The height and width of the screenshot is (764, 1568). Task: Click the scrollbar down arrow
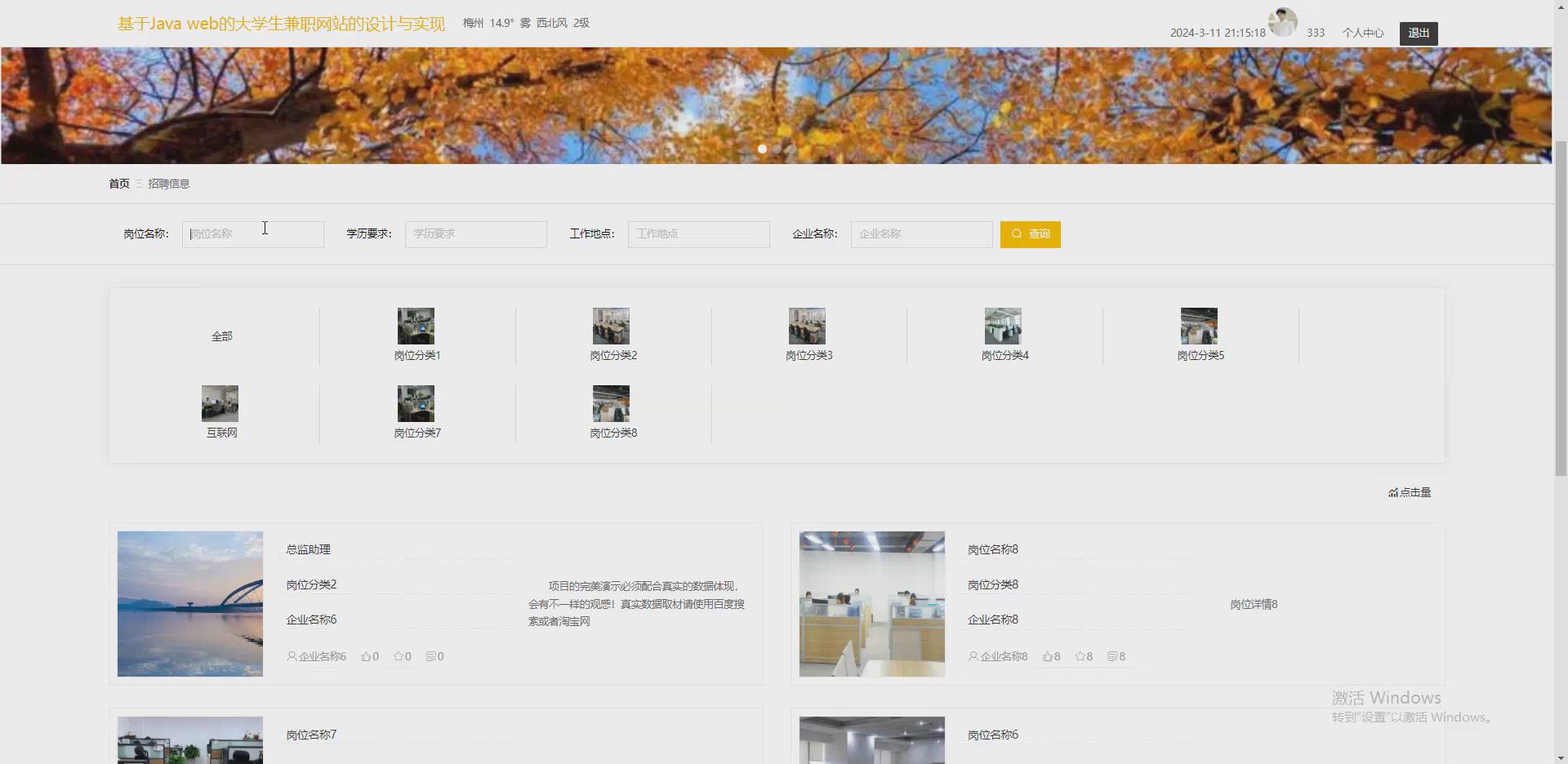coord(1561,757)
